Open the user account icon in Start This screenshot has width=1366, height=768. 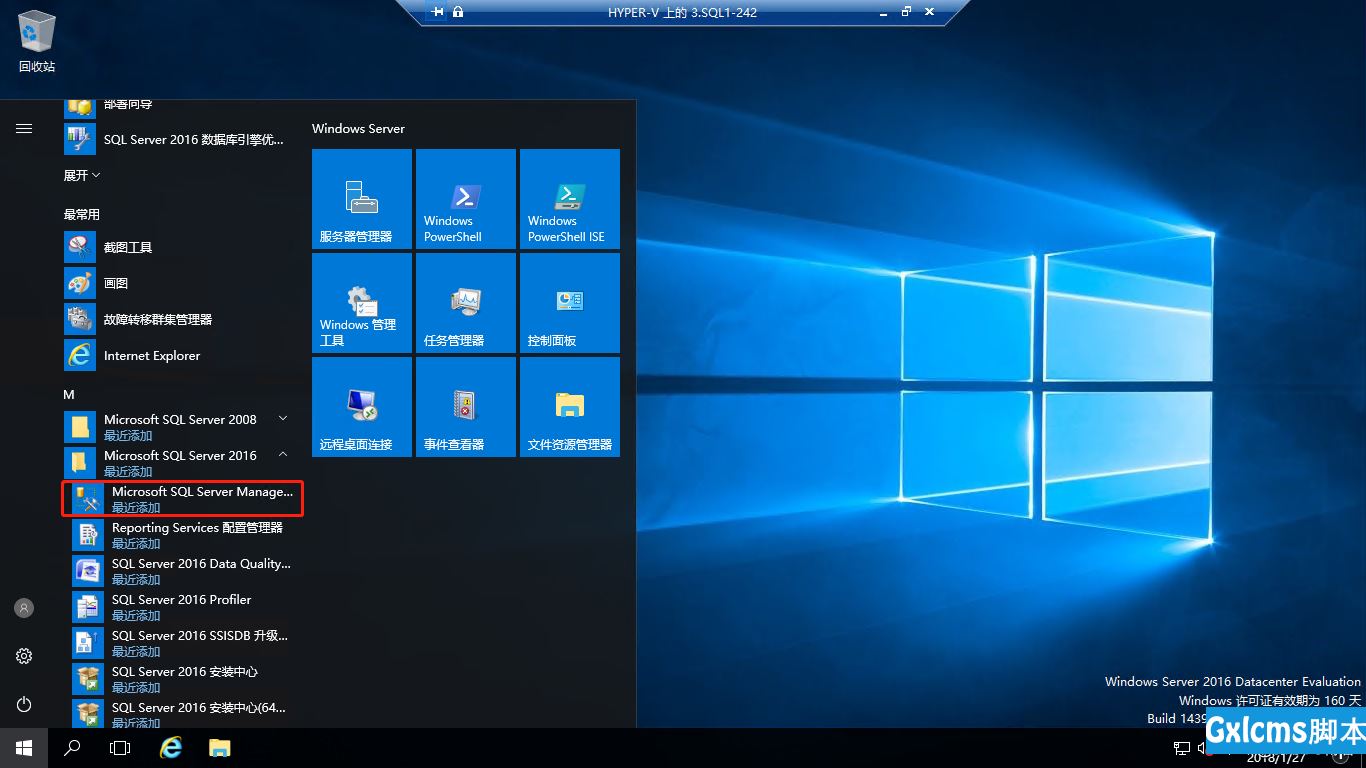[x=24, y=607]
